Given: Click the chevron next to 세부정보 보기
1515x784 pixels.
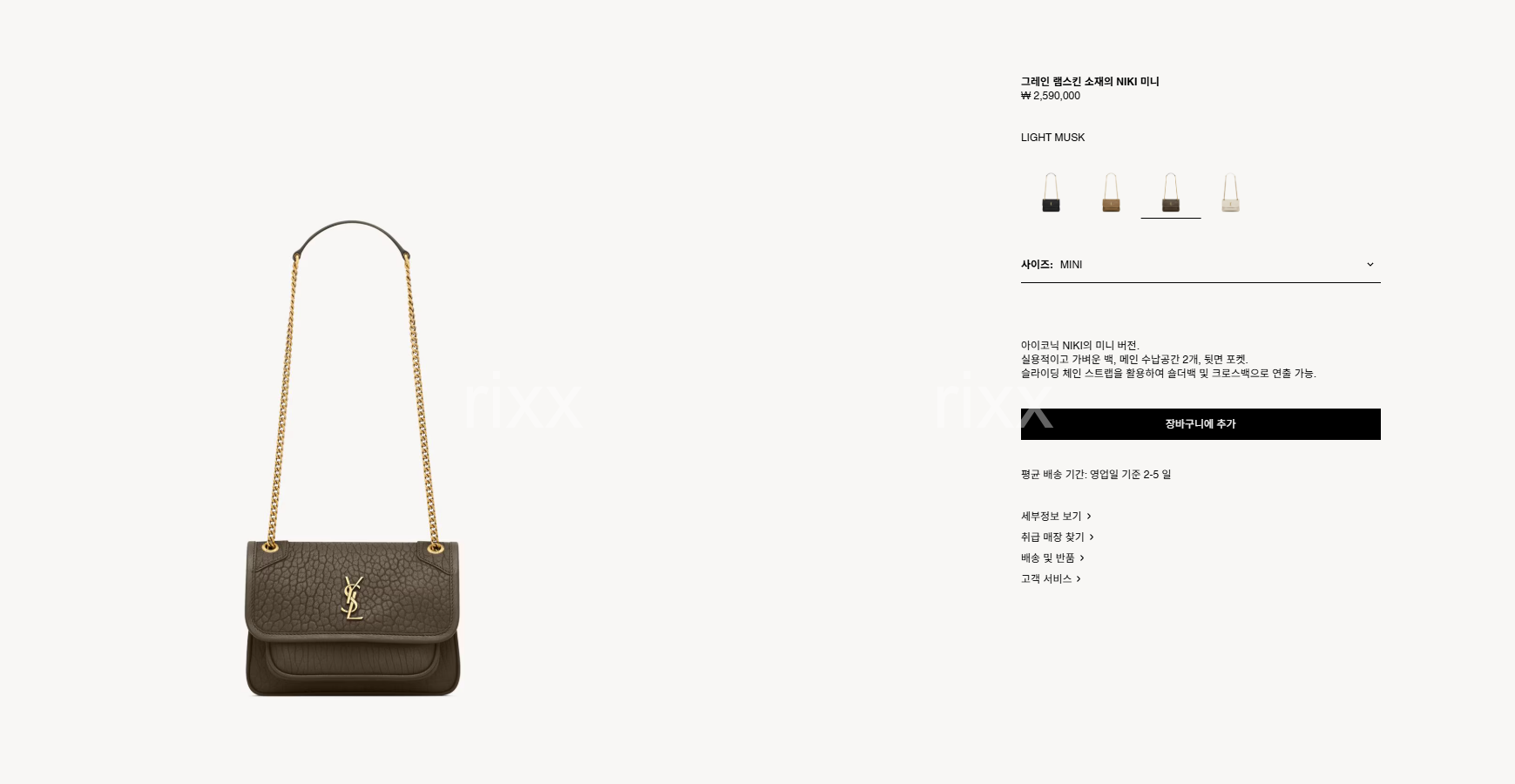Looking at the screenshot, I should (x=1089, y=517).
